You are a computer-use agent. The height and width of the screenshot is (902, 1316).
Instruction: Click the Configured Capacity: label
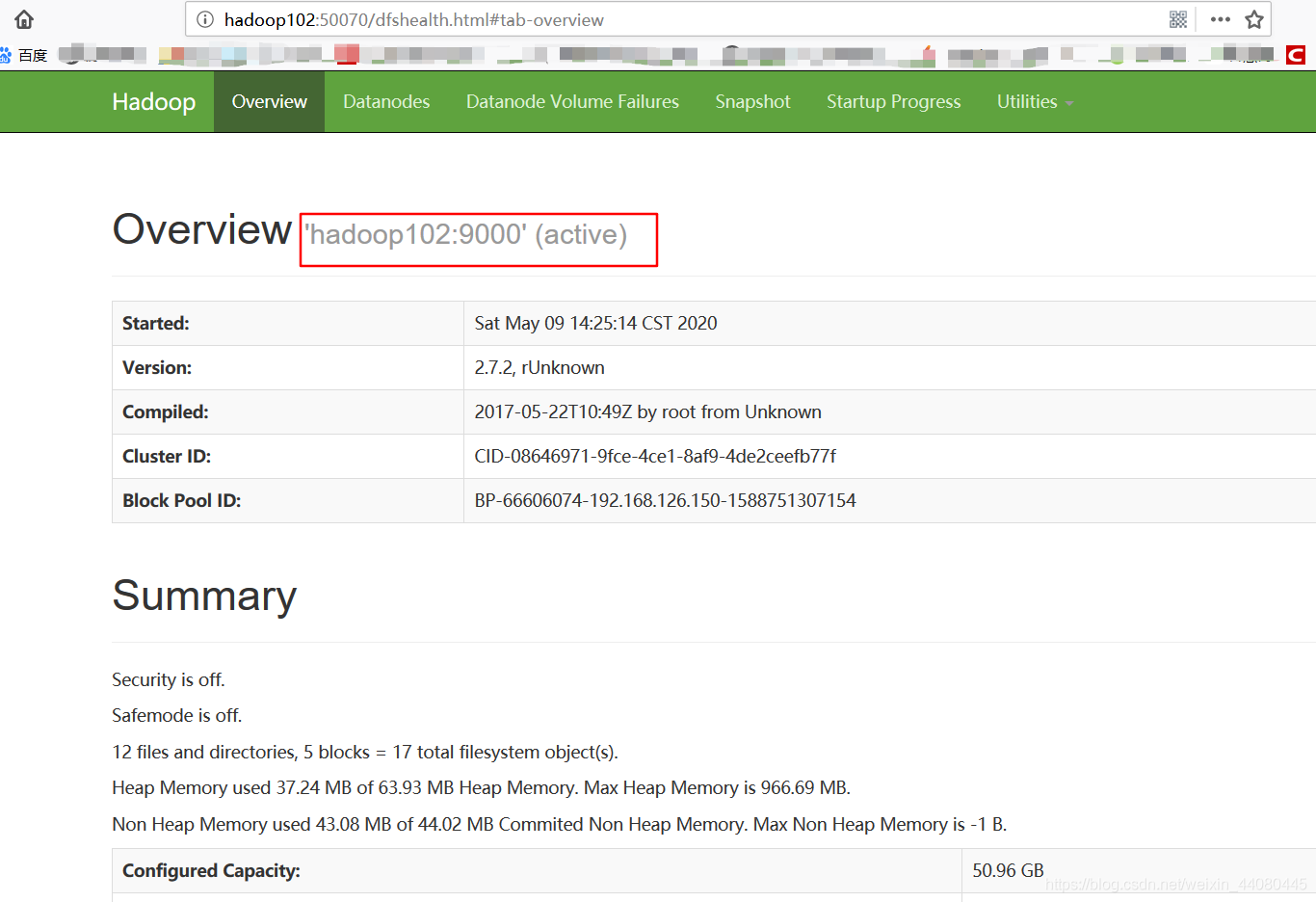click(x=212, y=870)
